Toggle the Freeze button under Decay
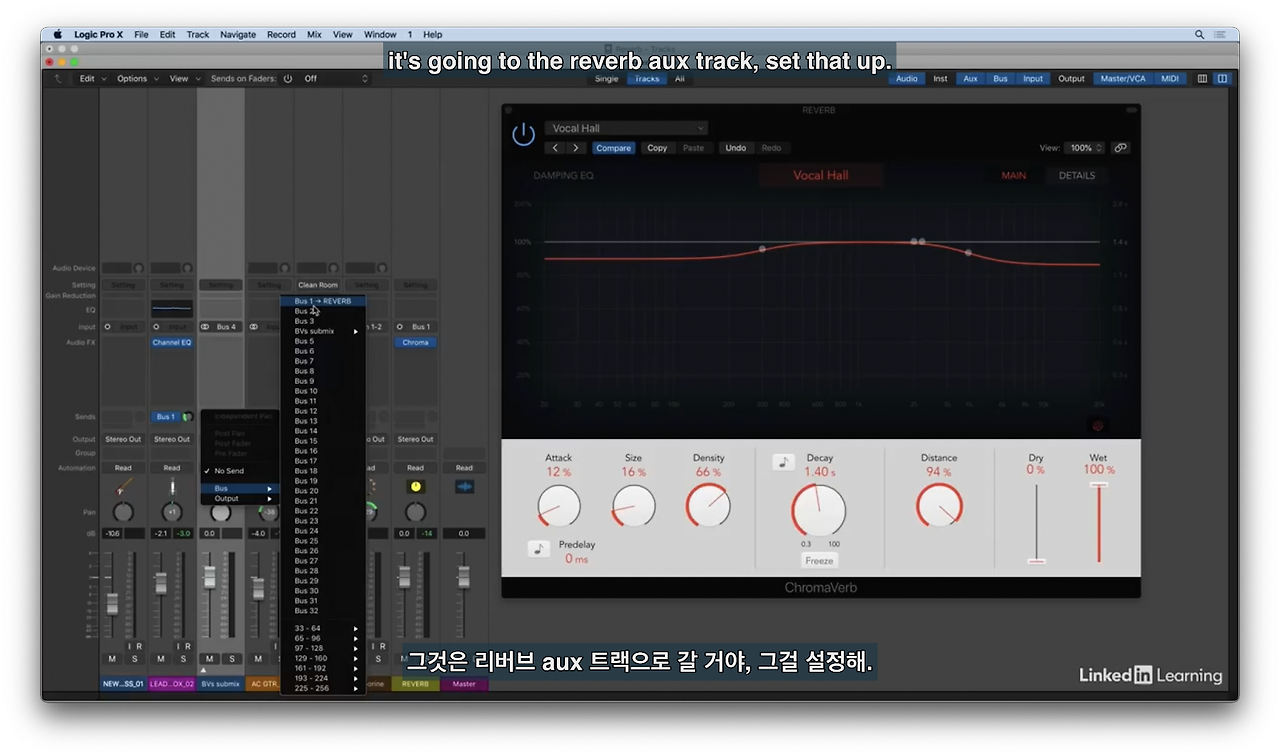Image resolution: width=1280 pixels, height=756 pixels. [819, 561]
